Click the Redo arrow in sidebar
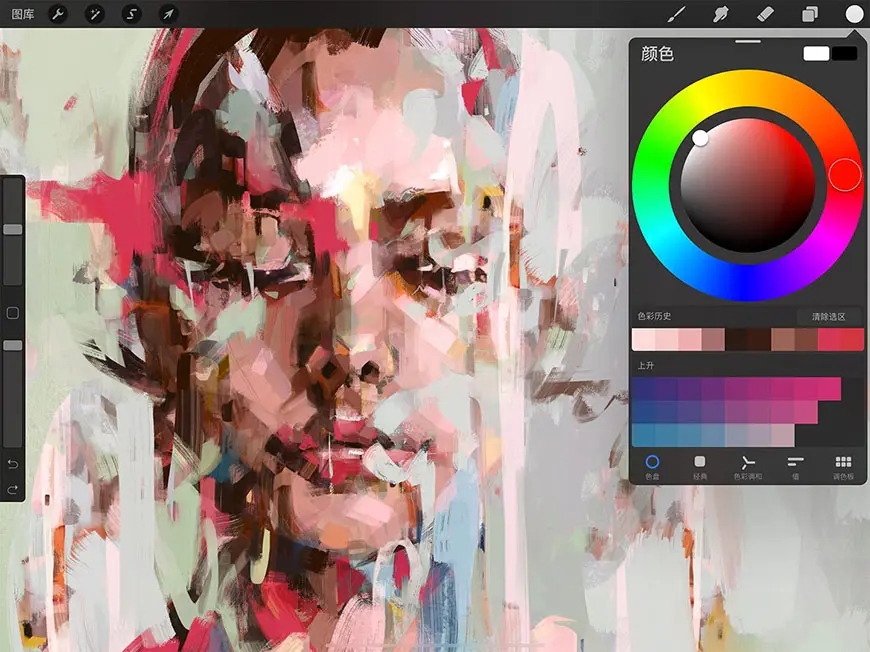This screenshot has width=870, height=652. pyautogui.click(x=13, y=489)
